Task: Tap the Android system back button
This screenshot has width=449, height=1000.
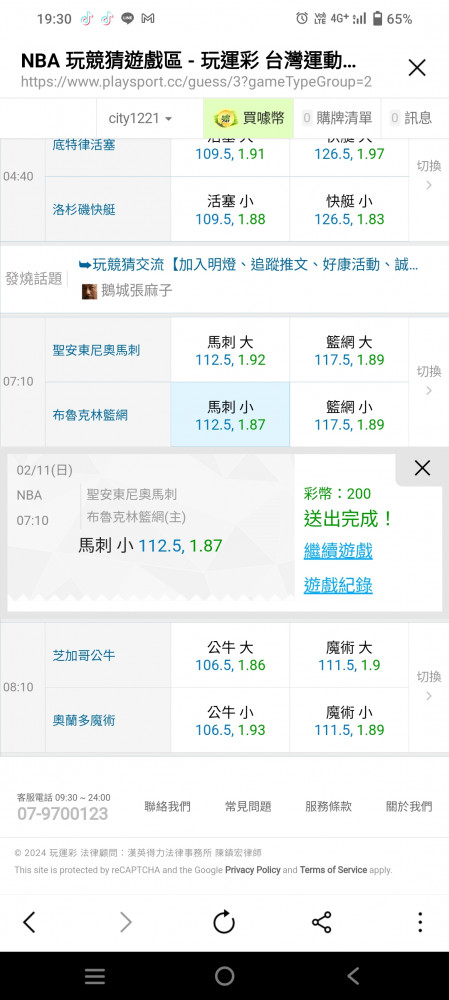Action: 353,976
